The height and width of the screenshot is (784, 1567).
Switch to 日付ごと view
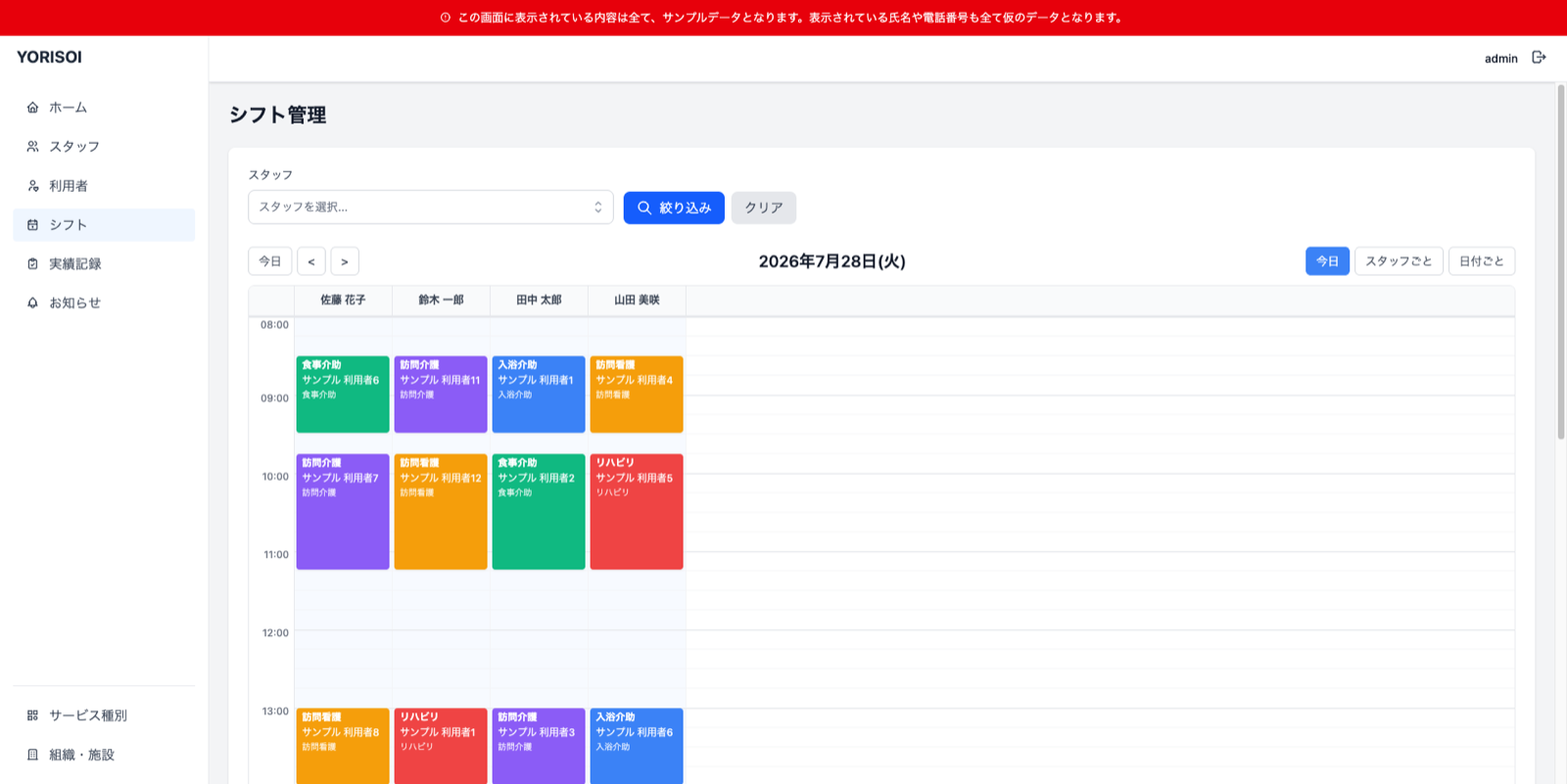[1482, 261]
